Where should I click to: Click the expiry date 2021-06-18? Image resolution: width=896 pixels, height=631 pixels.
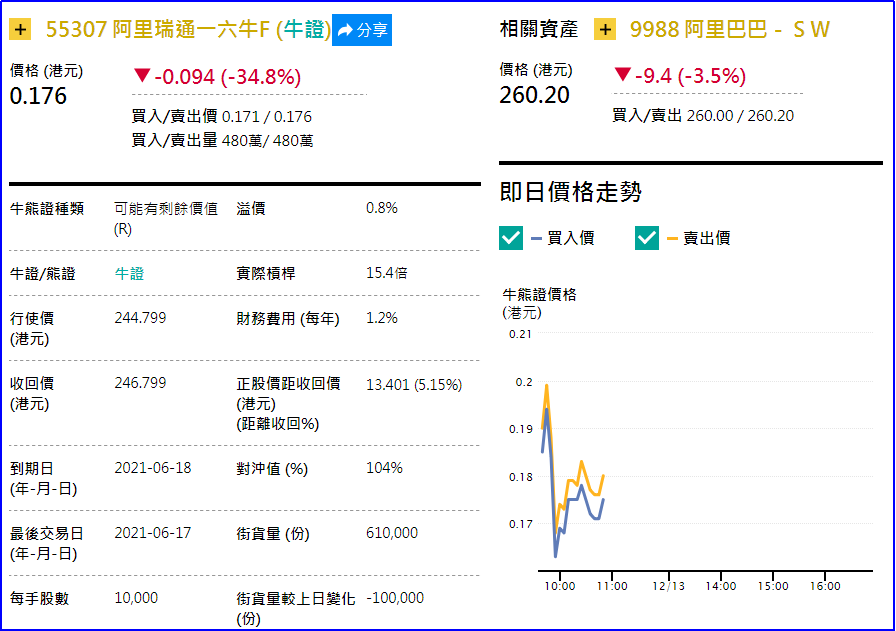[153, 468]
